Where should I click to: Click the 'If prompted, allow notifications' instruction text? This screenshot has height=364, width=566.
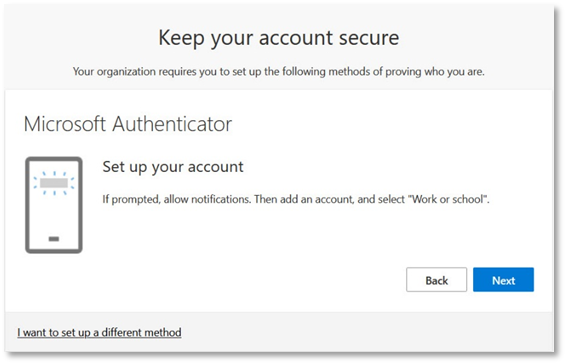tap(176, 199)
